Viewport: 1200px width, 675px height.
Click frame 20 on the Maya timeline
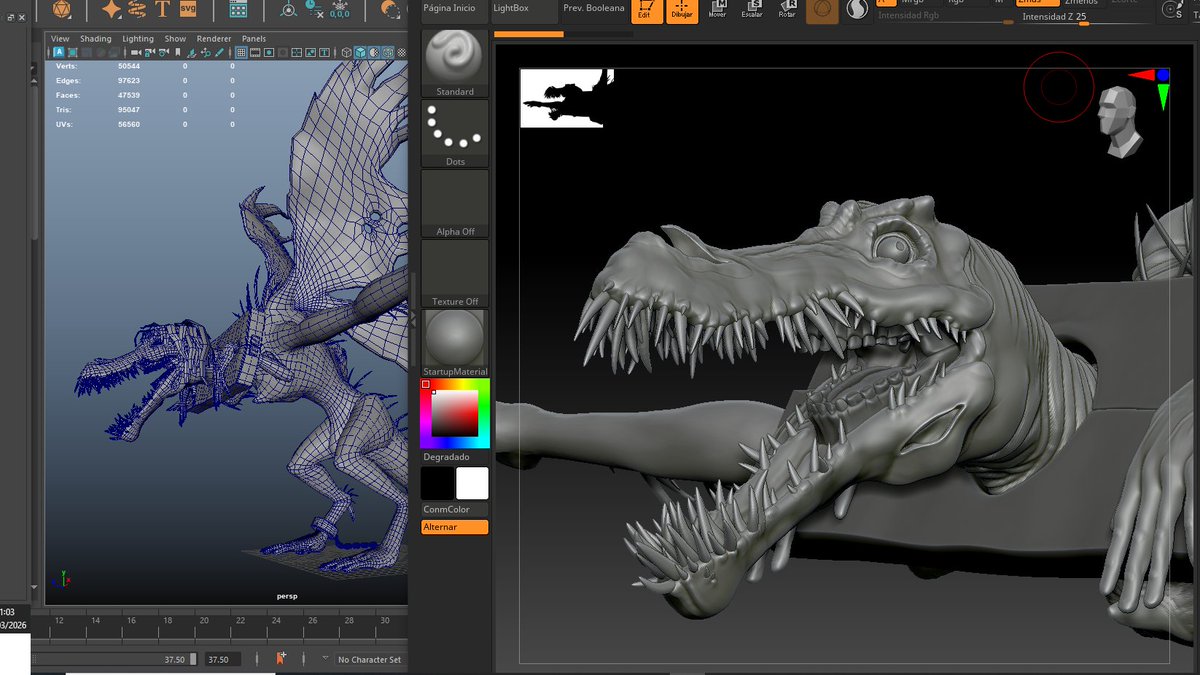pyautogui.click(x=205, y=621)
